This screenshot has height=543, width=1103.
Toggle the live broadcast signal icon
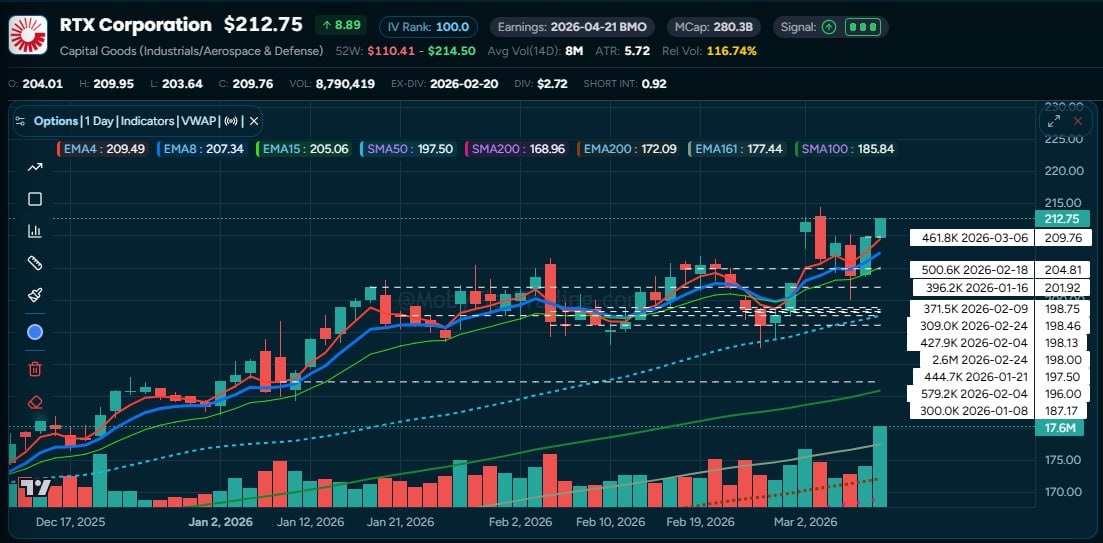pyautogui.click(x=230, y=121)
